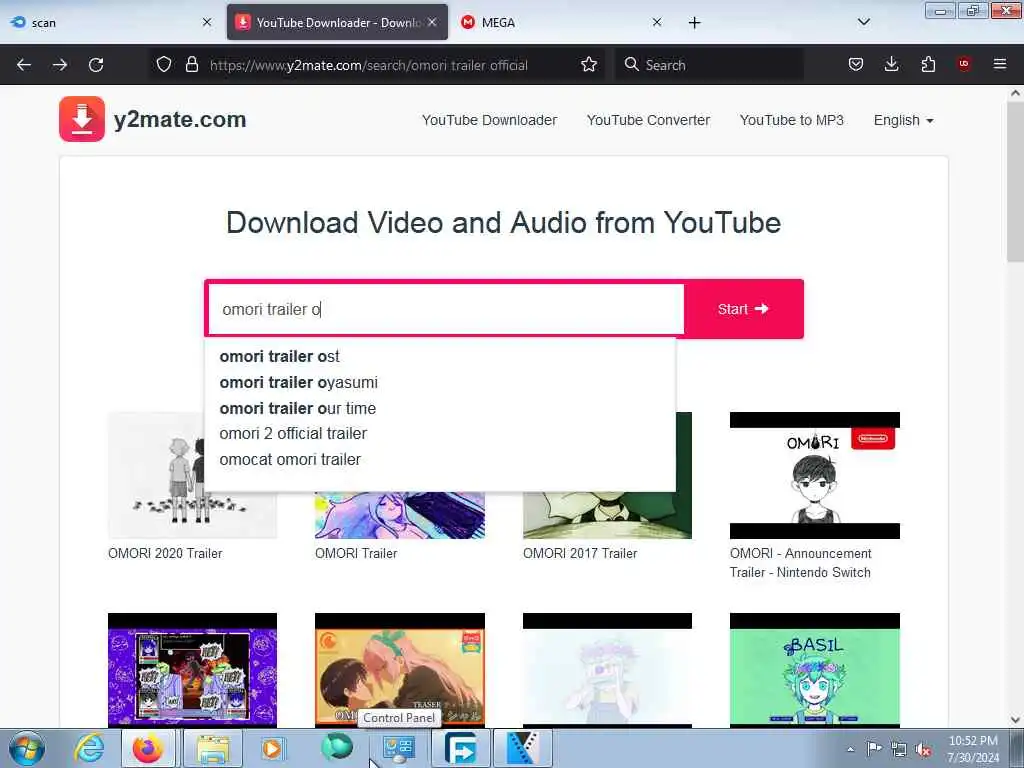Click the Start button to search
The width and height of the screenshot is (1024, 768).
click(x=744, y=309)
